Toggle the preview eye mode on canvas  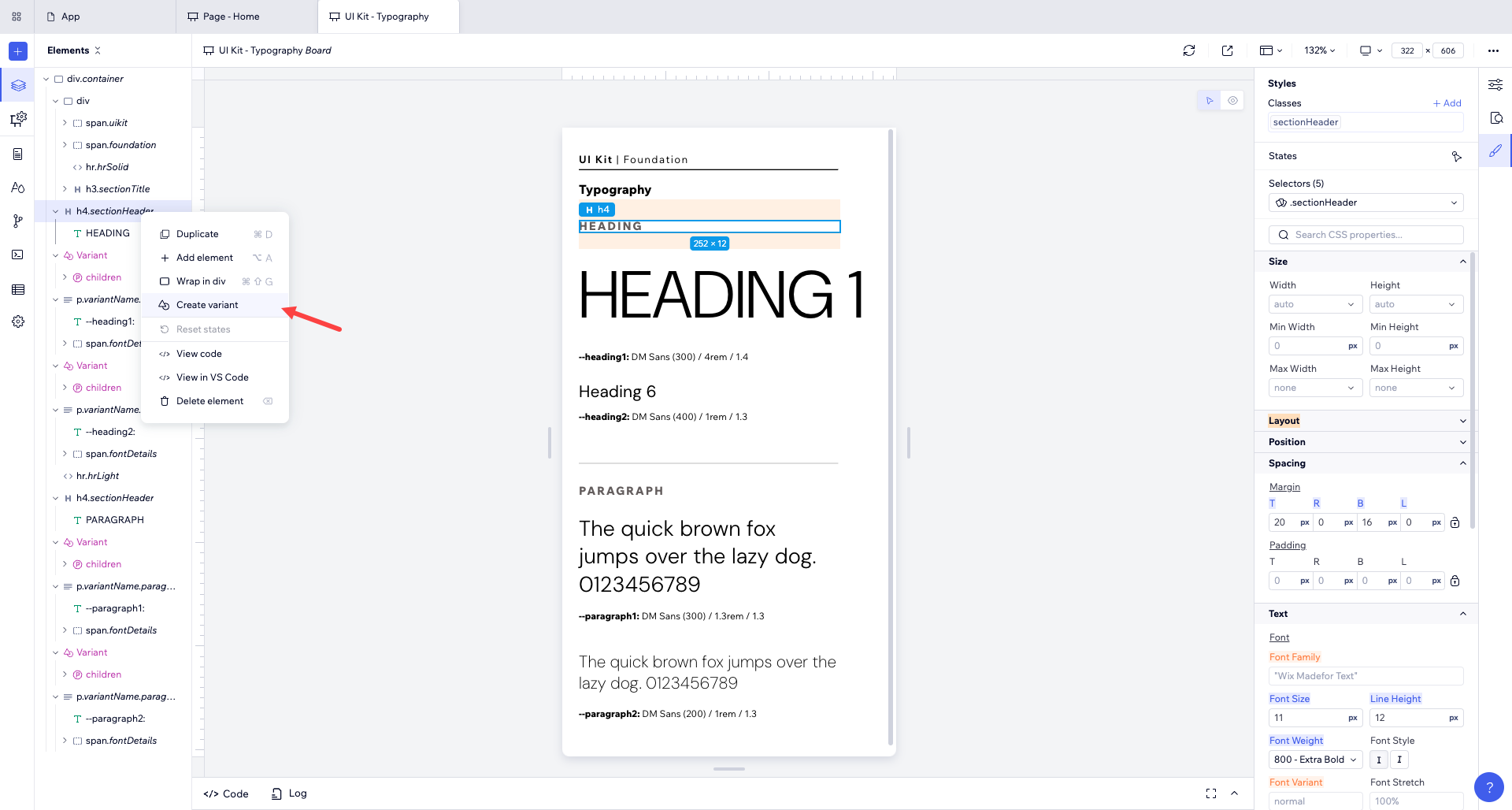1232,101
